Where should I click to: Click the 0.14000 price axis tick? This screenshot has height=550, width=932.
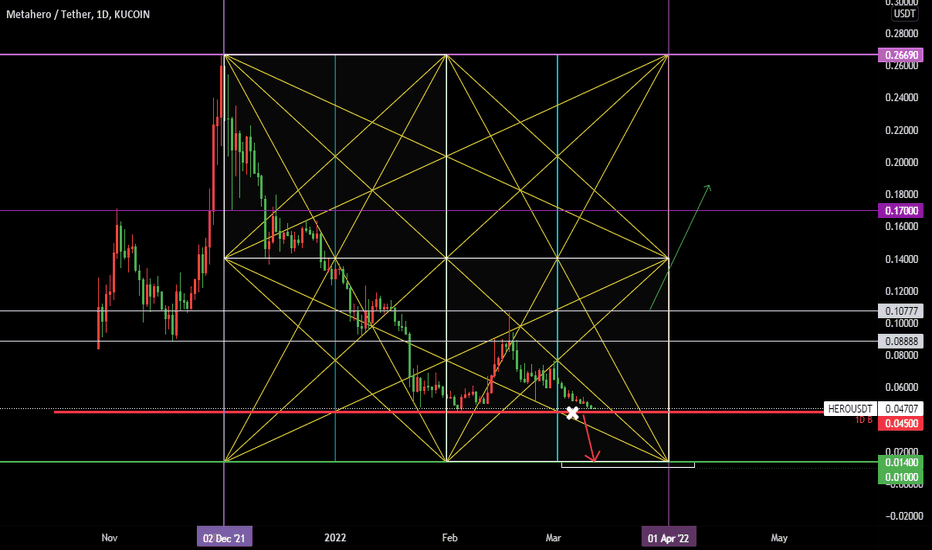click(x=901, y=259)
